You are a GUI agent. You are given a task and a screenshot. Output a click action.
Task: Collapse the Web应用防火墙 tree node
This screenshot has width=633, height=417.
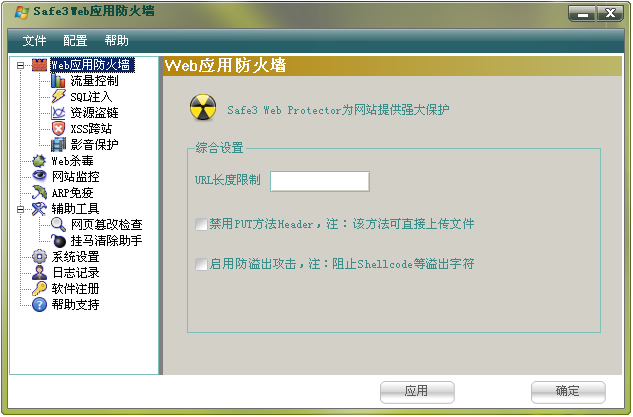[20, 65]
